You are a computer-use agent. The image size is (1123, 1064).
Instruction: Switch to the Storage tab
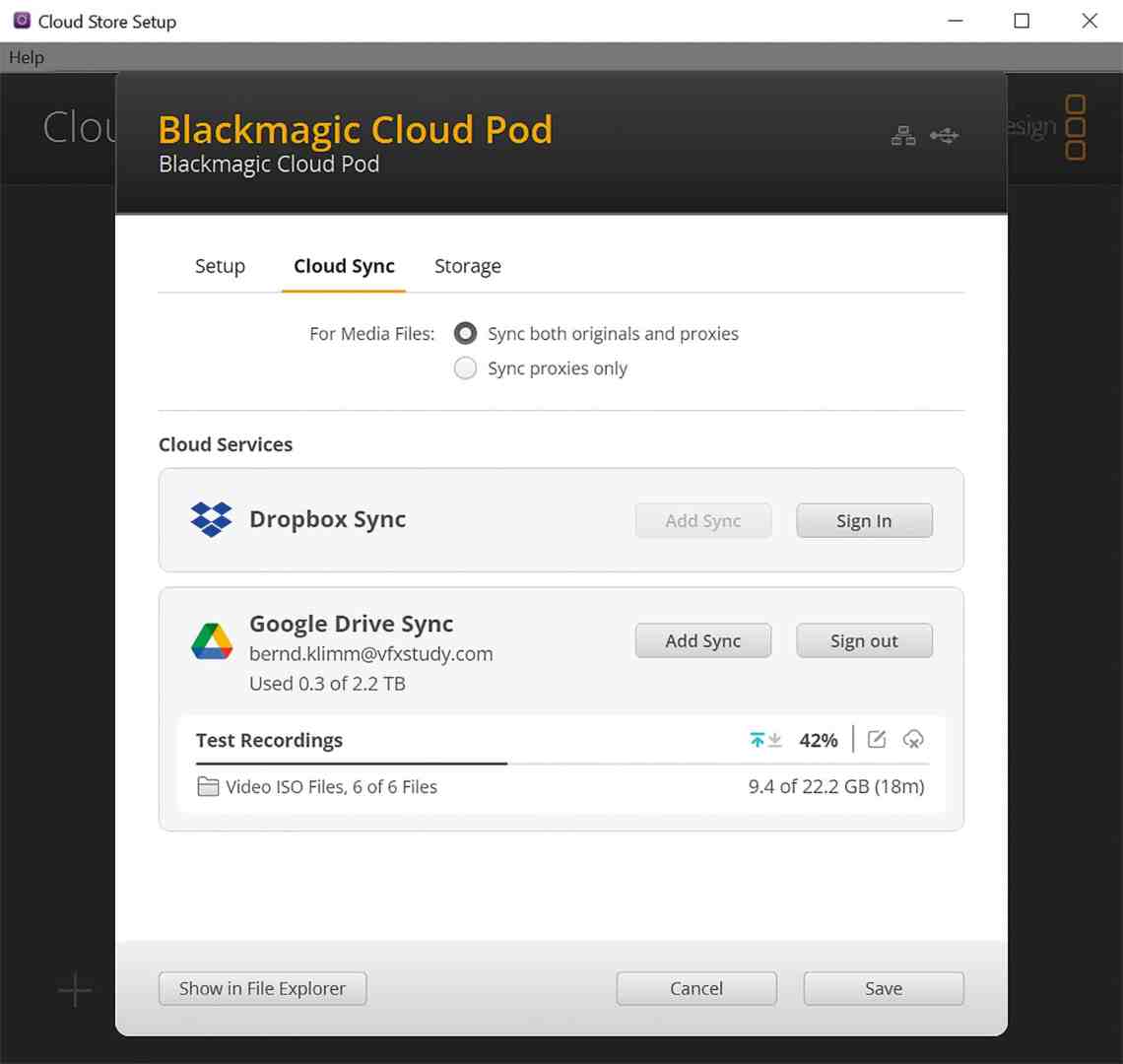coord(468,266)
